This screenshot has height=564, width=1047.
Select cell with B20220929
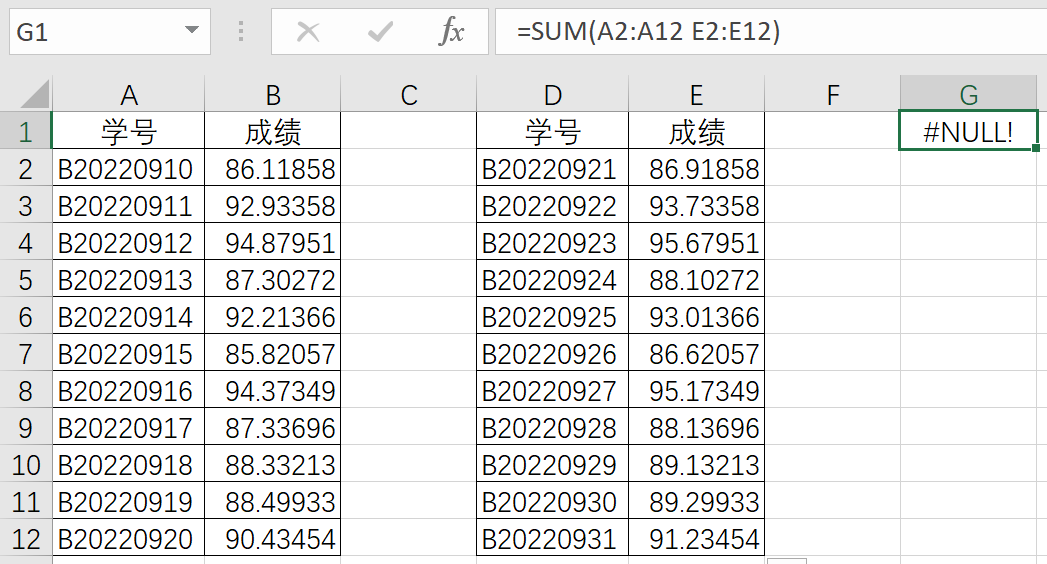coord(552,464)
